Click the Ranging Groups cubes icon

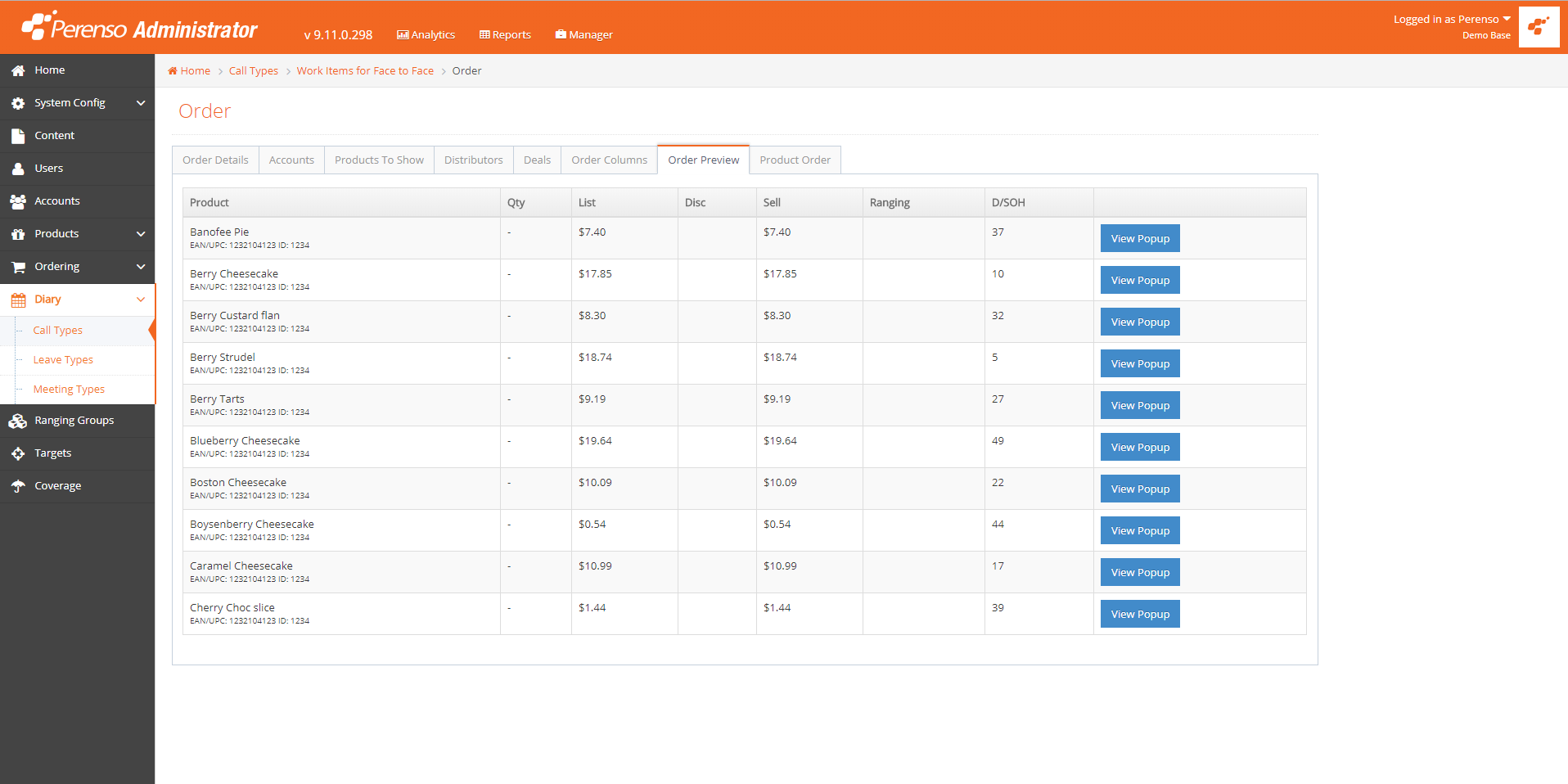pos(18,421)
